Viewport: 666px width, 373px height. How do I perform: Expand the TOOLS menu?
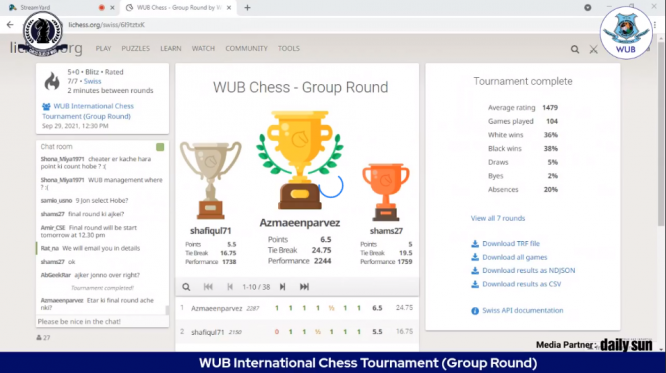[x=289, y=48]
